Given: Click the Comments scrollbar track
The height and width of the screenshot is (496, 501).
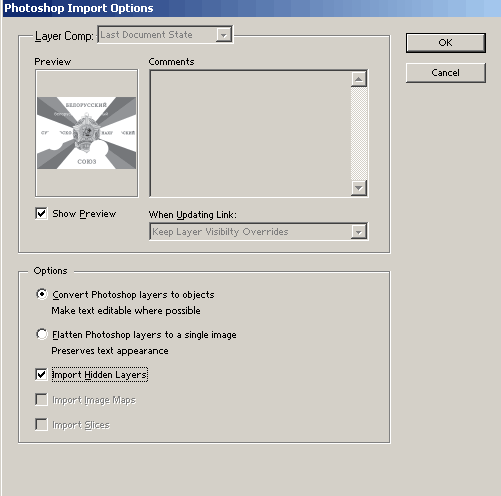Looking at the screenshot, I should click(359, 133).
